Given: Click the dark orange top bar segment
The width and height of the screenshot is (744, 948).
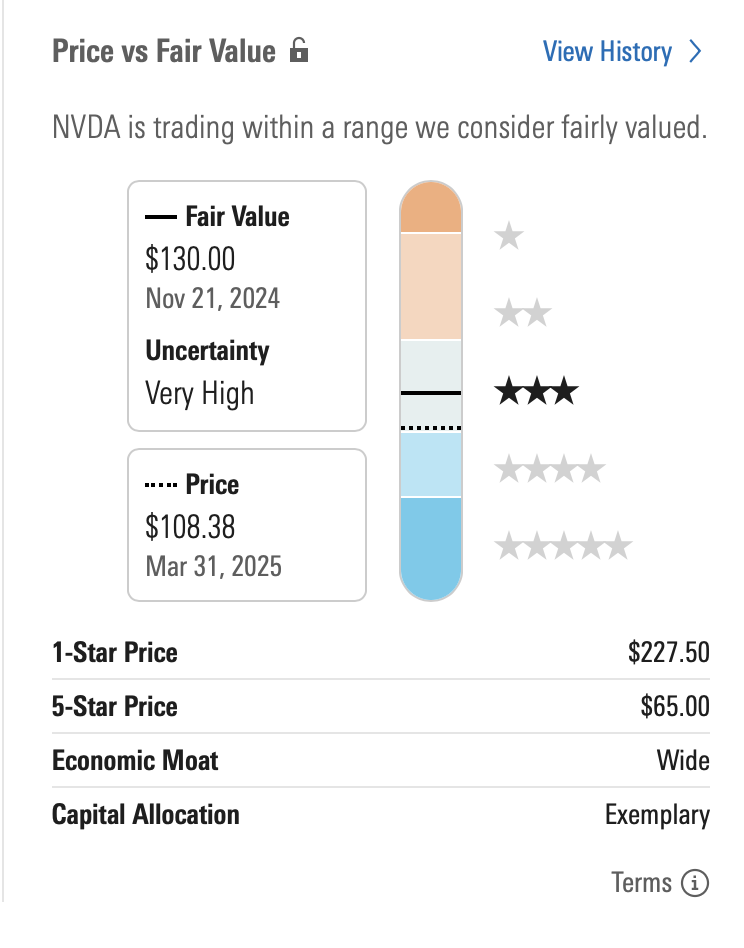Looking at the screenshot, I should click(431, 209).
